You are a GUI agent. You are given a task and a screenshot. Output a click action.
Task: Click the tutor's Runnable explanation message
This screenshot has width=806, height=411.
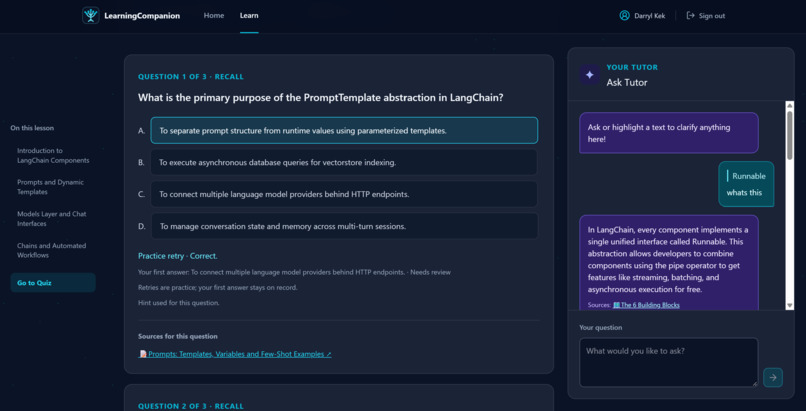coord(669,263)
